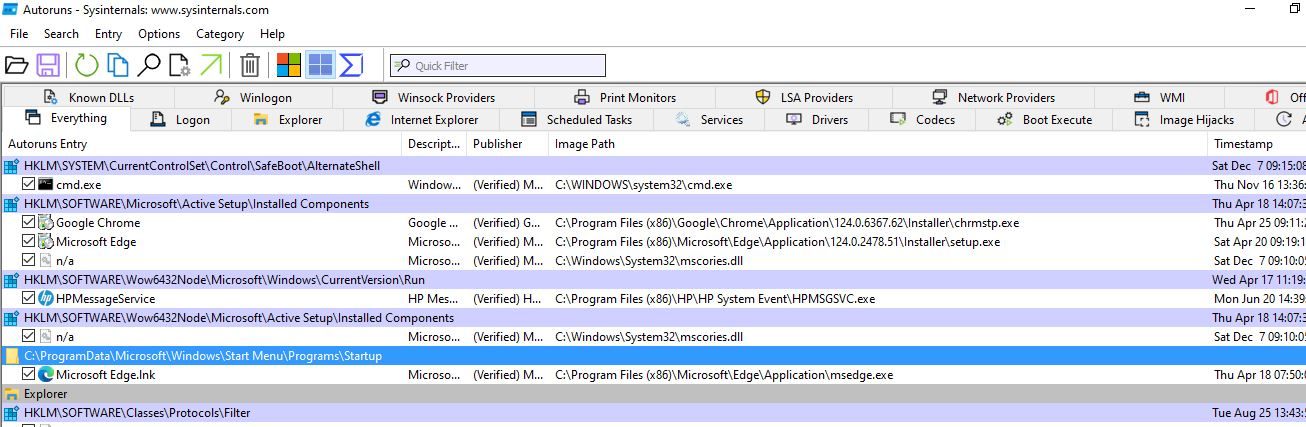Click the green Jump to Entry arrow

211,65
